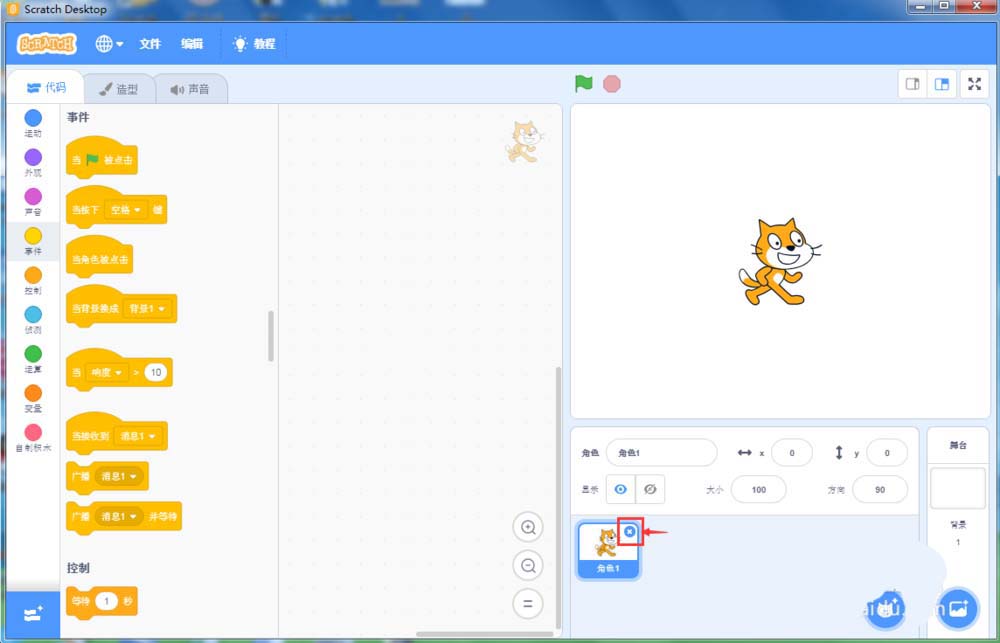Select the 运动 motion category
Screen dimensions: 1000x643
click(x=33, y=124)
